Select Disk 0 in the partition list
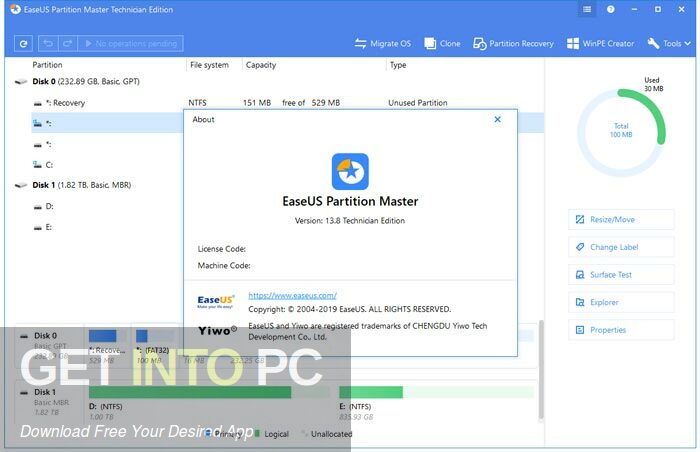Screen dimensions: 700x452 86,81
